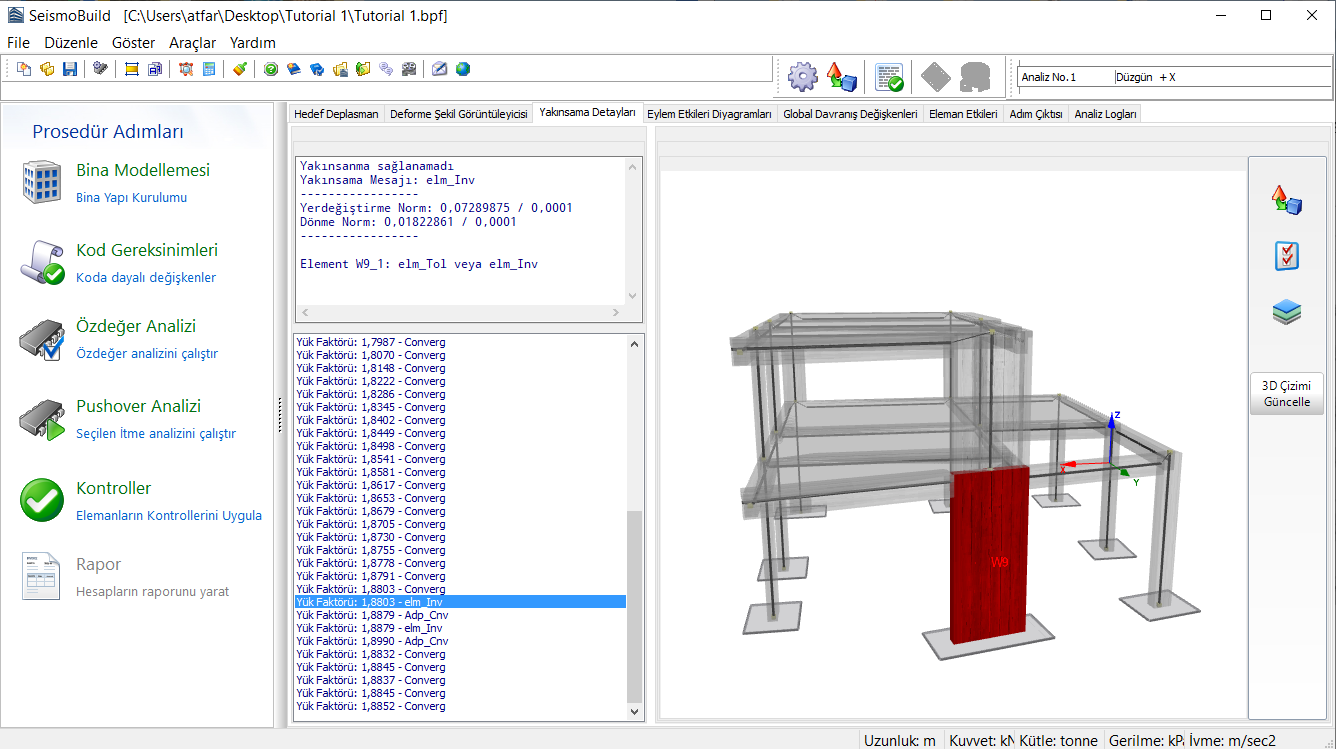Click the save (floppy disk) toolbar icon
Screen dimensions: 1336x749
click(70, 69)
